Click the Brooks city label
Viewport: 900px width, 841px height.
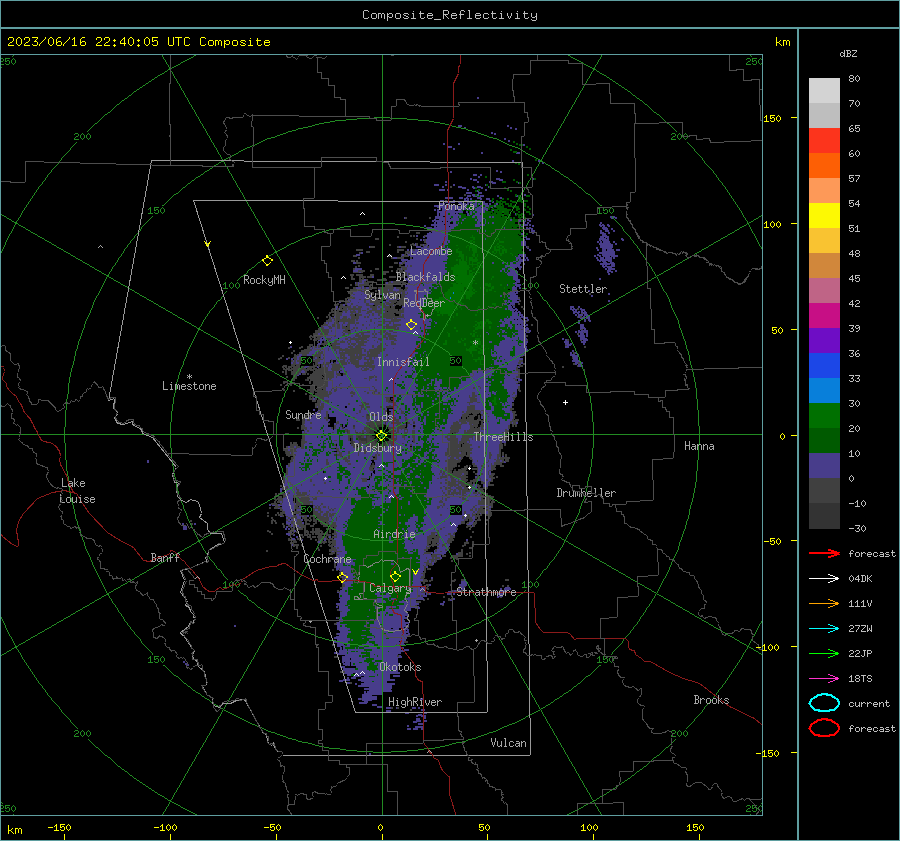711,700
